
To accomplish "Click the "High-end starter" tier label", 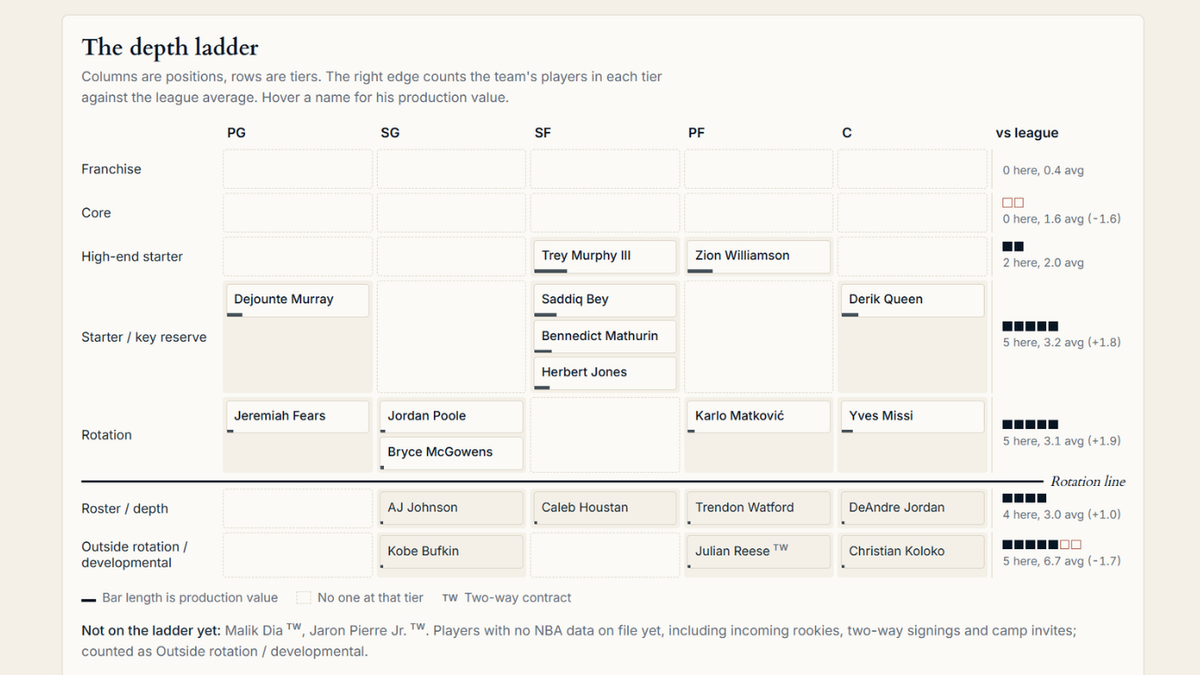I will point(132,257).
